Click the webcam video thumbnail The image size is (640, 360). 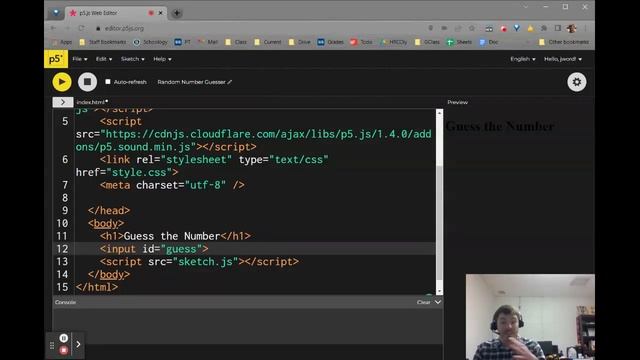530,317
